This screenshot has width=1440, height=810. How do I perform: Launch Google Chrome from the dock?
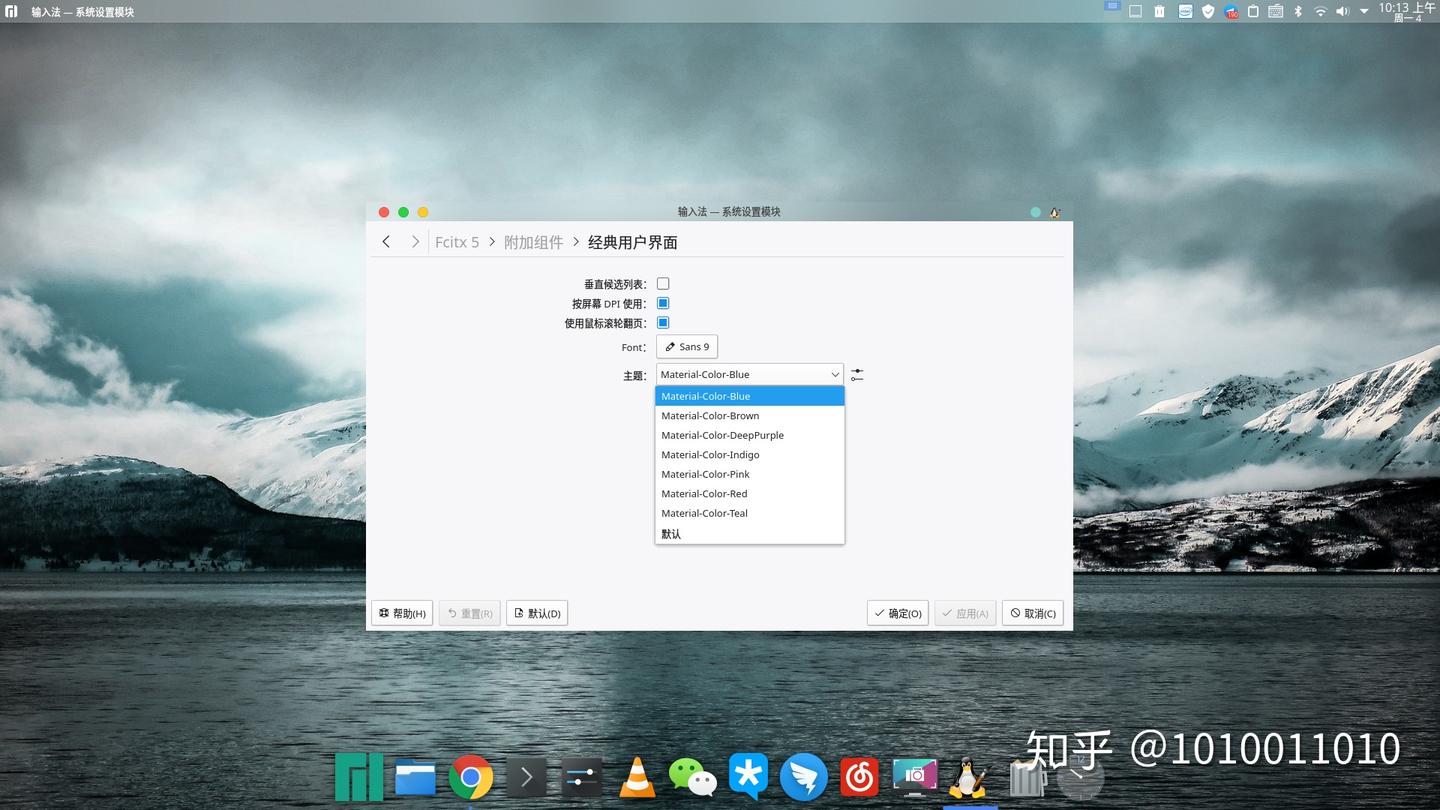(470, 776)
